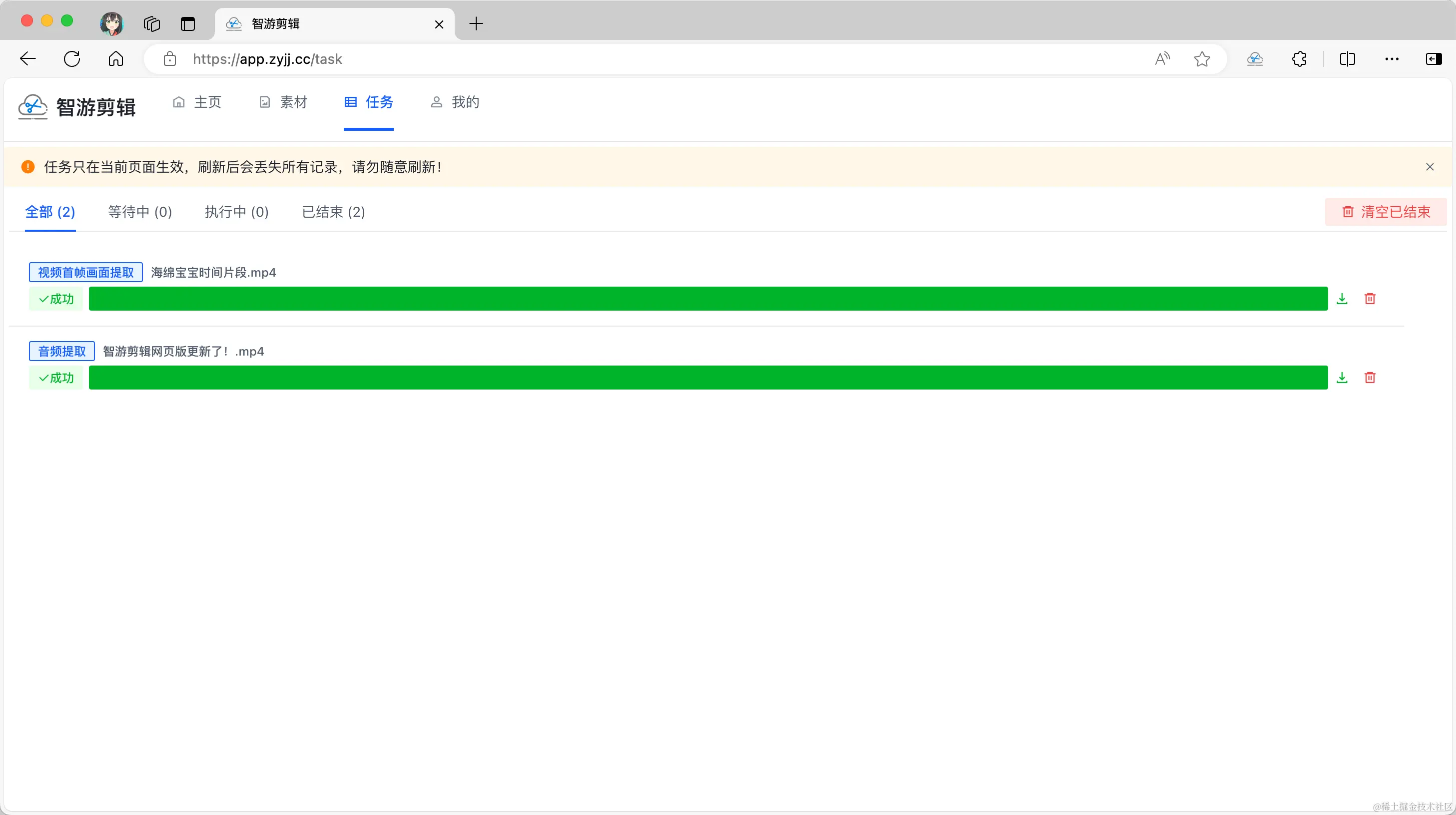Click the 音频提取 task progress bar
Viewport: 1456px width, 815px height.
click(x=708, y=378)
